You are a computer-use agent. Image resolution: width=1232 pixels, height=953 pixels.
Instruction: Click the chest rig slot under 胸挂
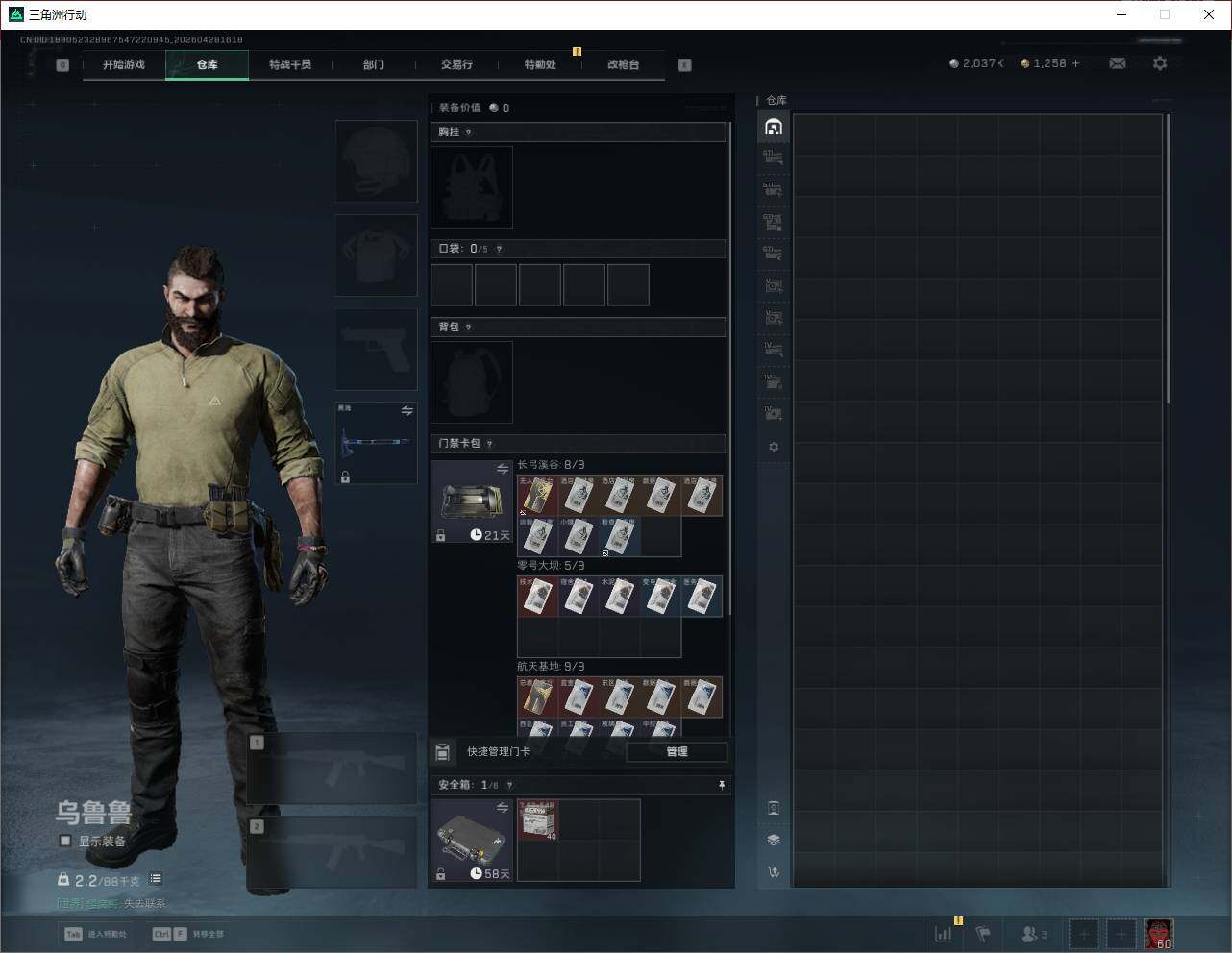[x=472, y=187]
